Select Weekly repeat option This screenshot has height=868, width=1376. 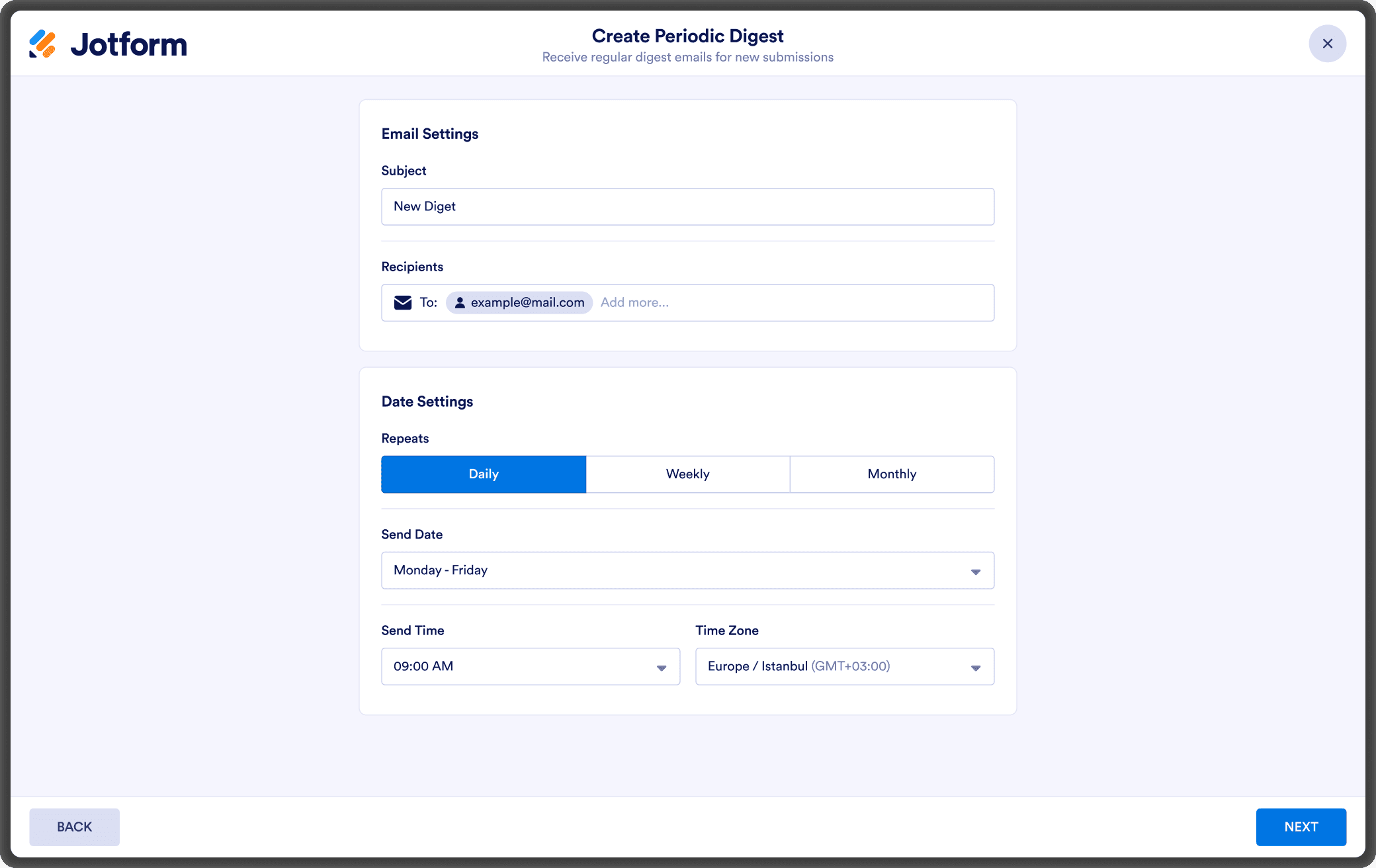click(687, 474)
